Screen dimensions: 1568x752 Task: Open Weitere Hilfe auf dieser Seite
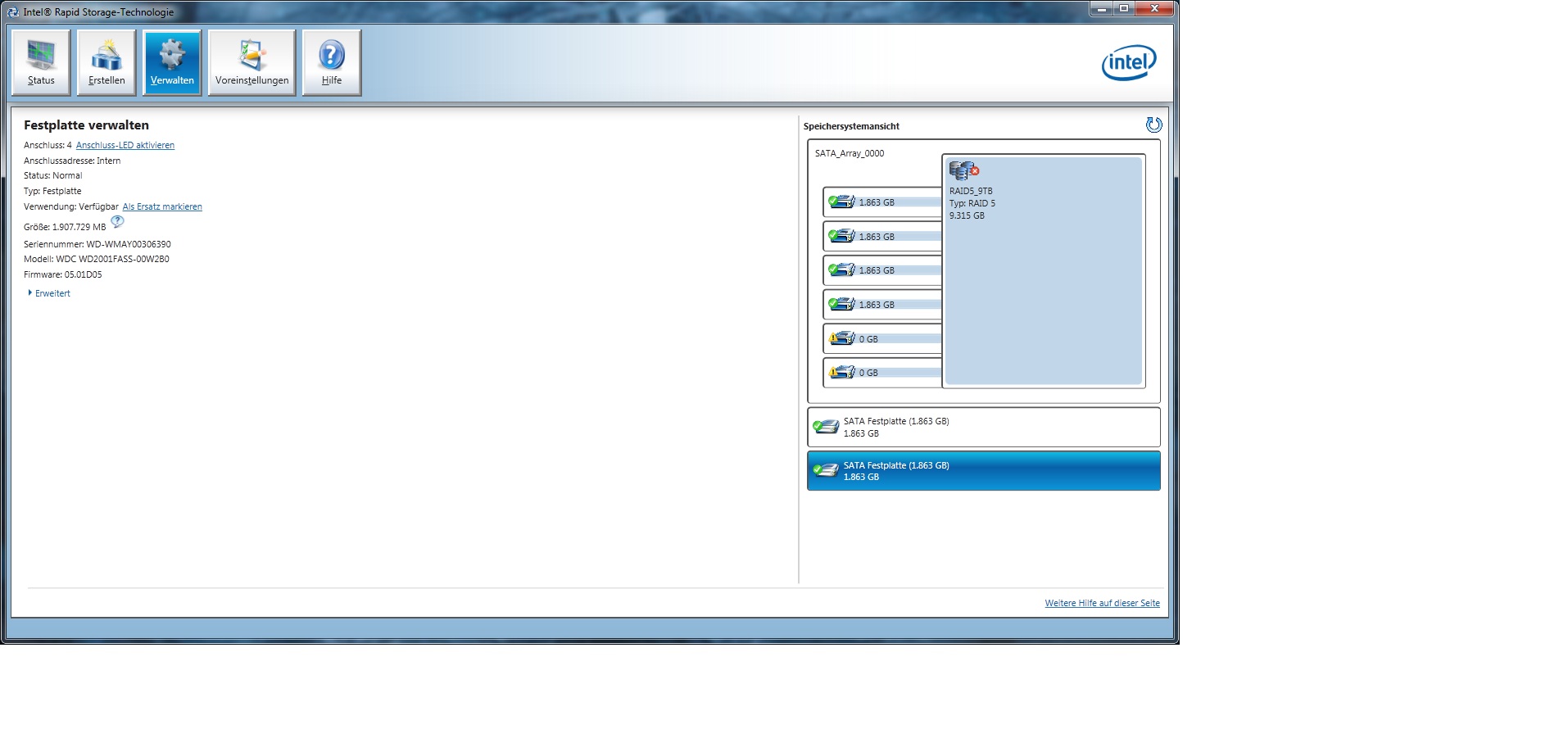pos(1102,604)
